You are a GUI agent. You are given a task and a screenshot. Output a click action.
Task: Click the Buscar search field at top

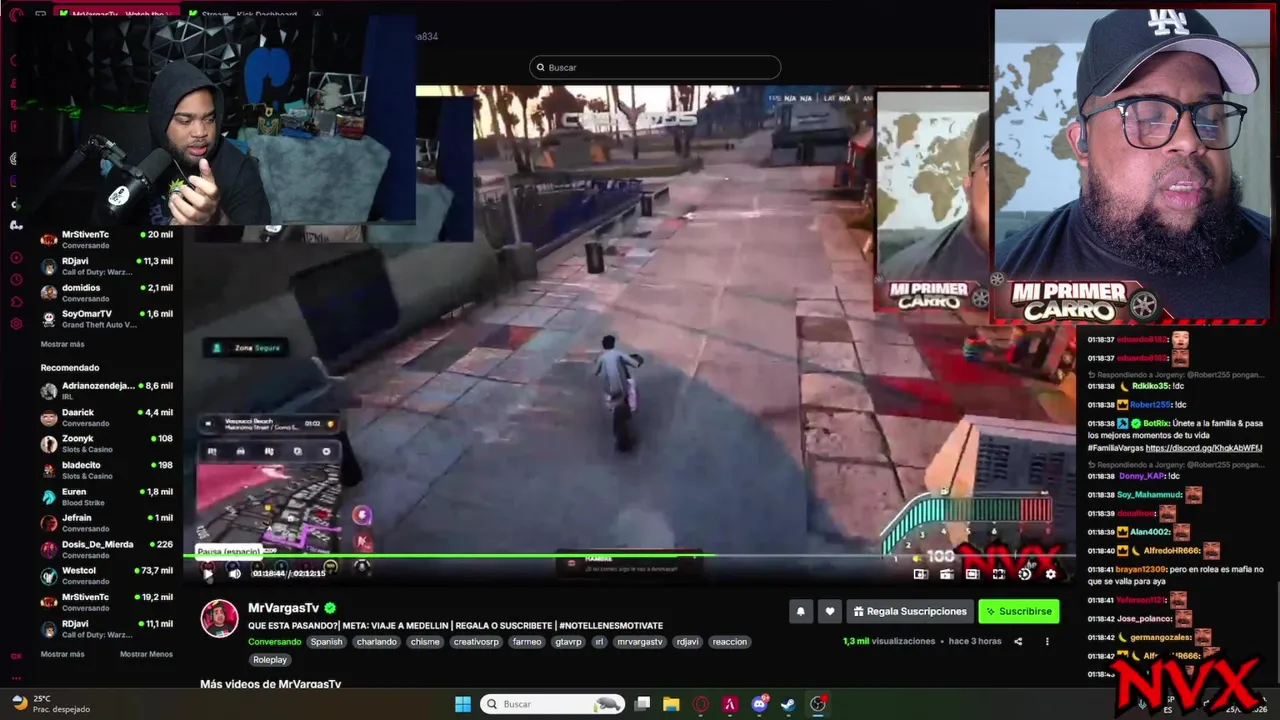[655, 67]
